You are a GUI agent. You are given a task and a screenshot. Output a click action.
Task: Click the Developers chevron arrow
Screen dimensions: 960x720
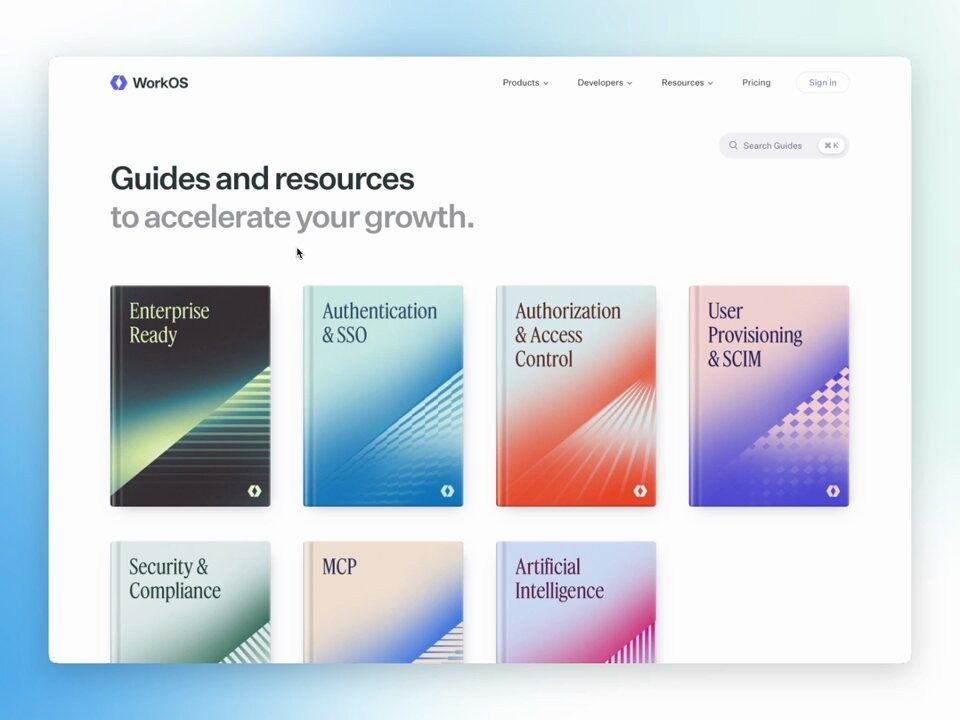point(629,83)
